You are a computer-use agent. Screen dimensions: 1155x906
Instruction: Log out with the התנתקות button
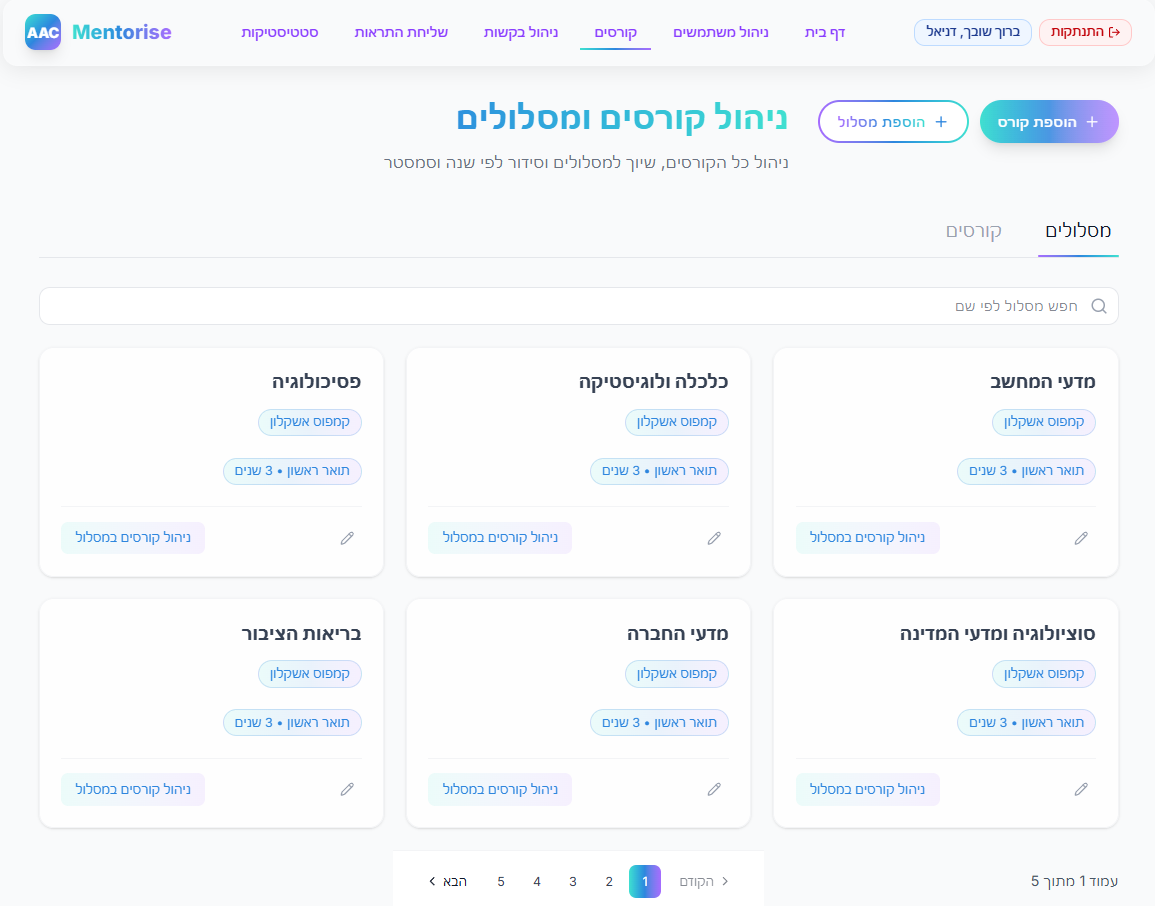(x=1085, y=32)
